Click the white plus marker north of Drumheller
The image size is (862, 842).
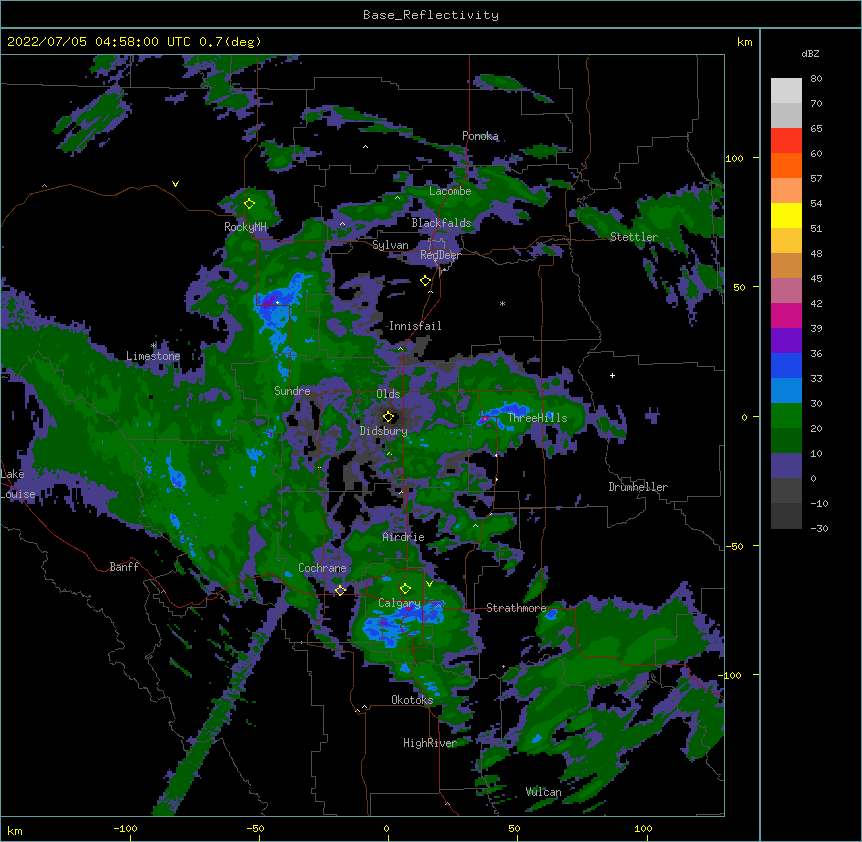[612, 375]
